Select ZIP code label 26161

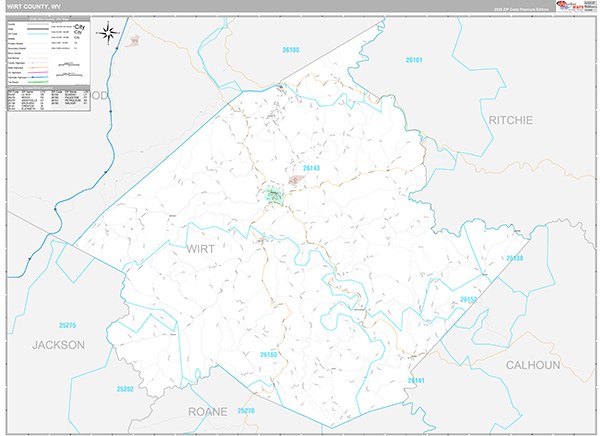414,60
